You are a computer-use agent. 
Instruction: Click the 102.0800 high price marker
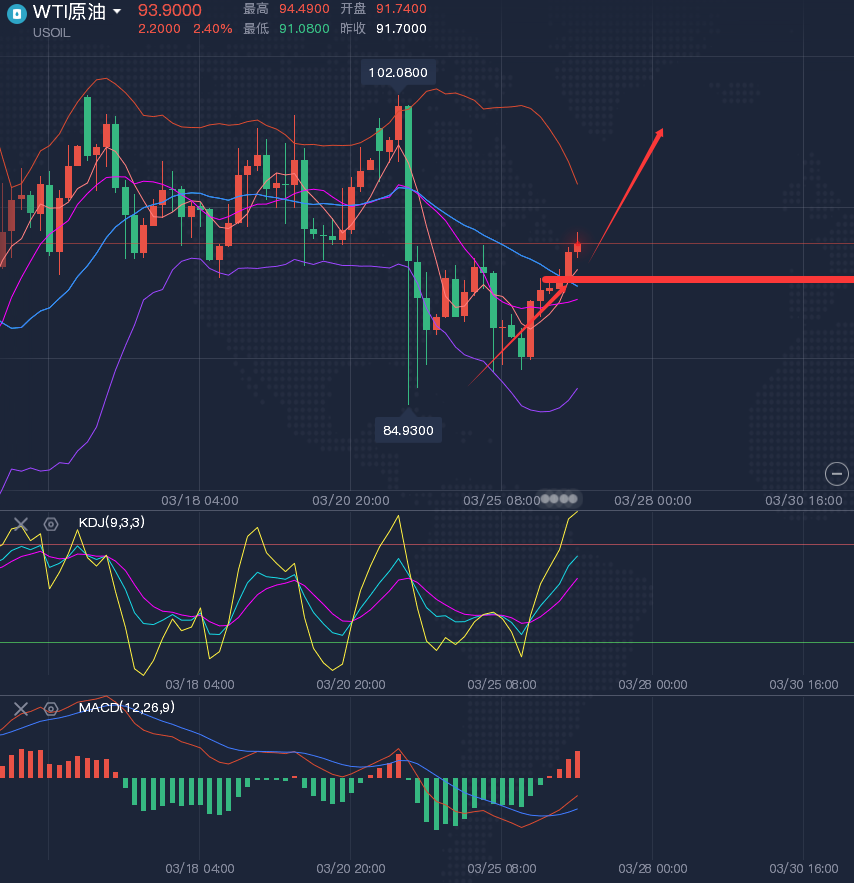point(398,72)
